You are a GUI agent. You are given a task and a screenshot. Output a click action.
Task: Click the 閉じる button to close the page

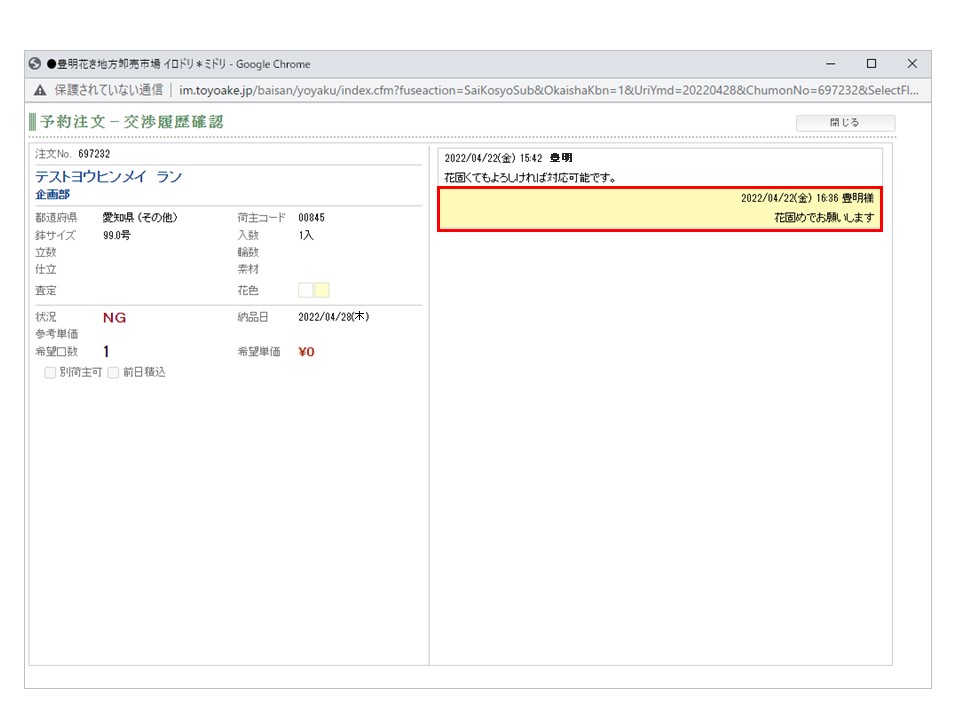(845, 123)
